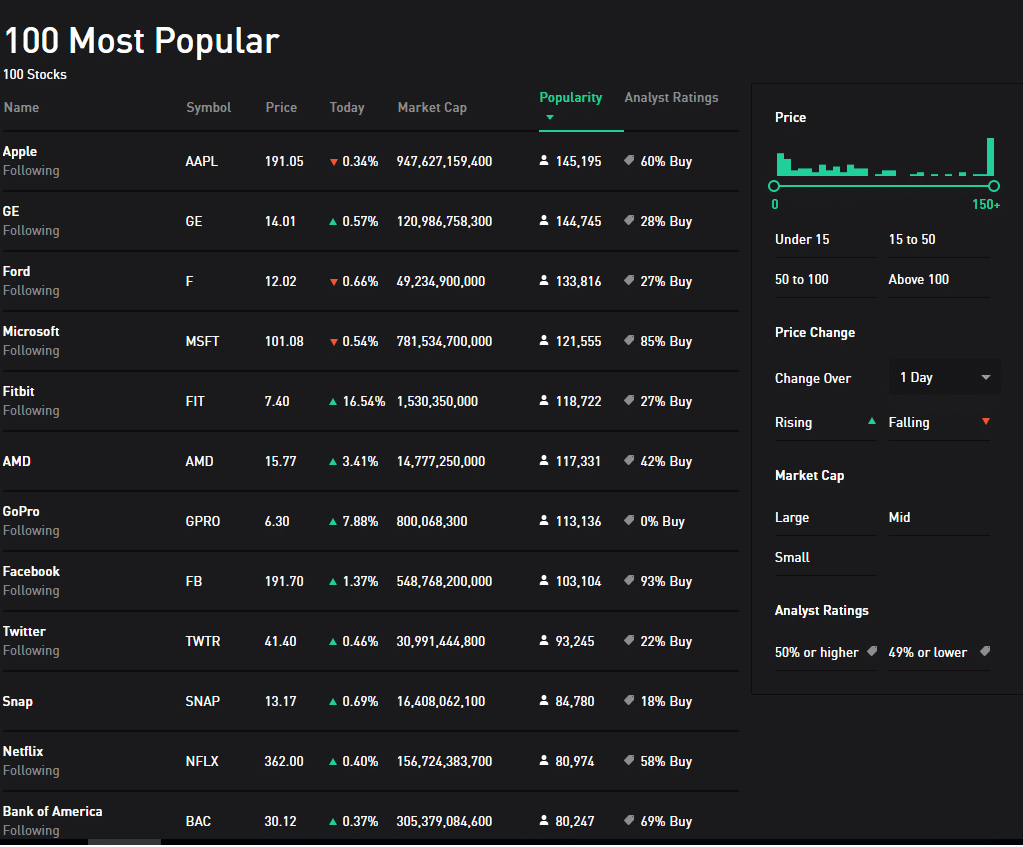
Task: Click the tag icon beside 42% Buy
Action: pos(629,460)
